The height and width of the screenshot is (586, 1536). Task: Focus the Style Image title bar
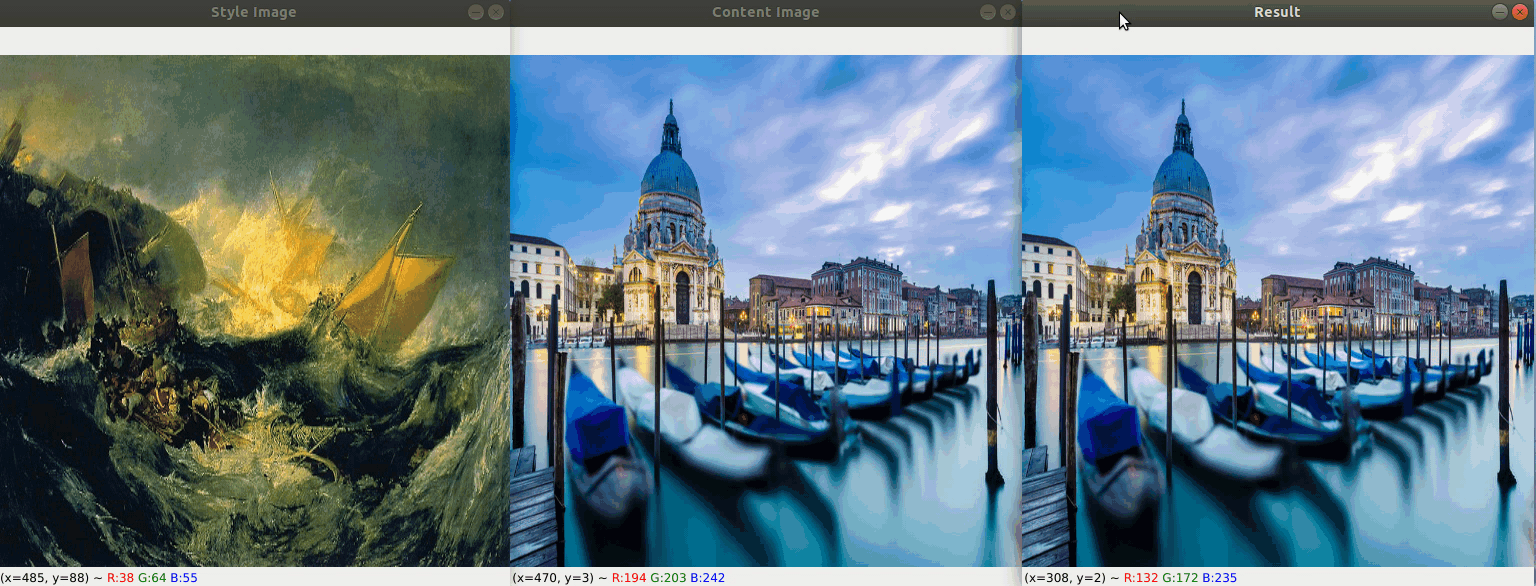(254, 12)
